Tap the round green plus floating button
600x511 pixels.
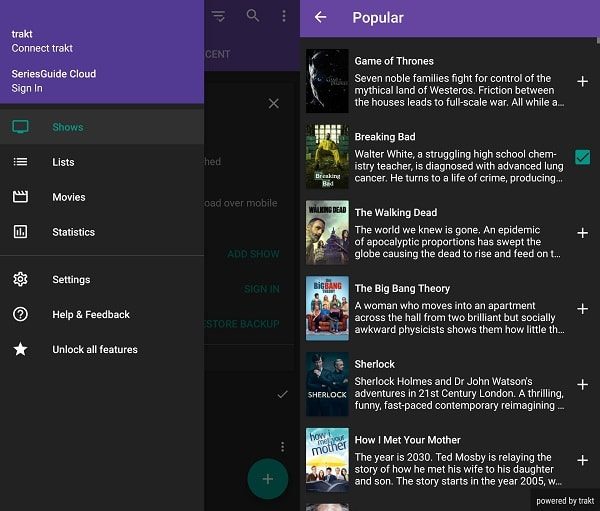tap(268, 479)
